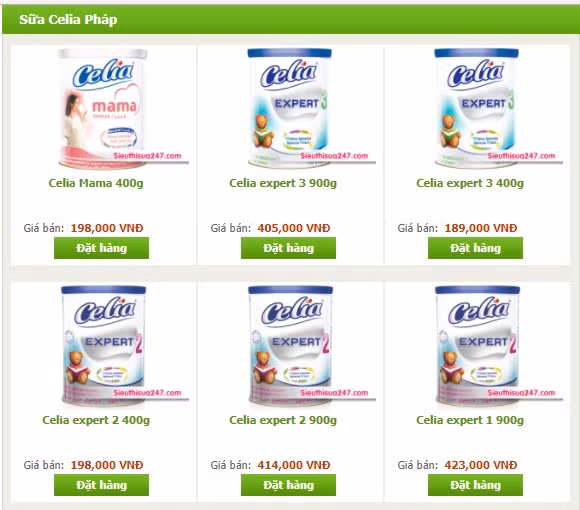Viewport: 580px width, 510px height.
Task: Click the Celia expert 2 900g title link
Action: click(x=283, y=420)
